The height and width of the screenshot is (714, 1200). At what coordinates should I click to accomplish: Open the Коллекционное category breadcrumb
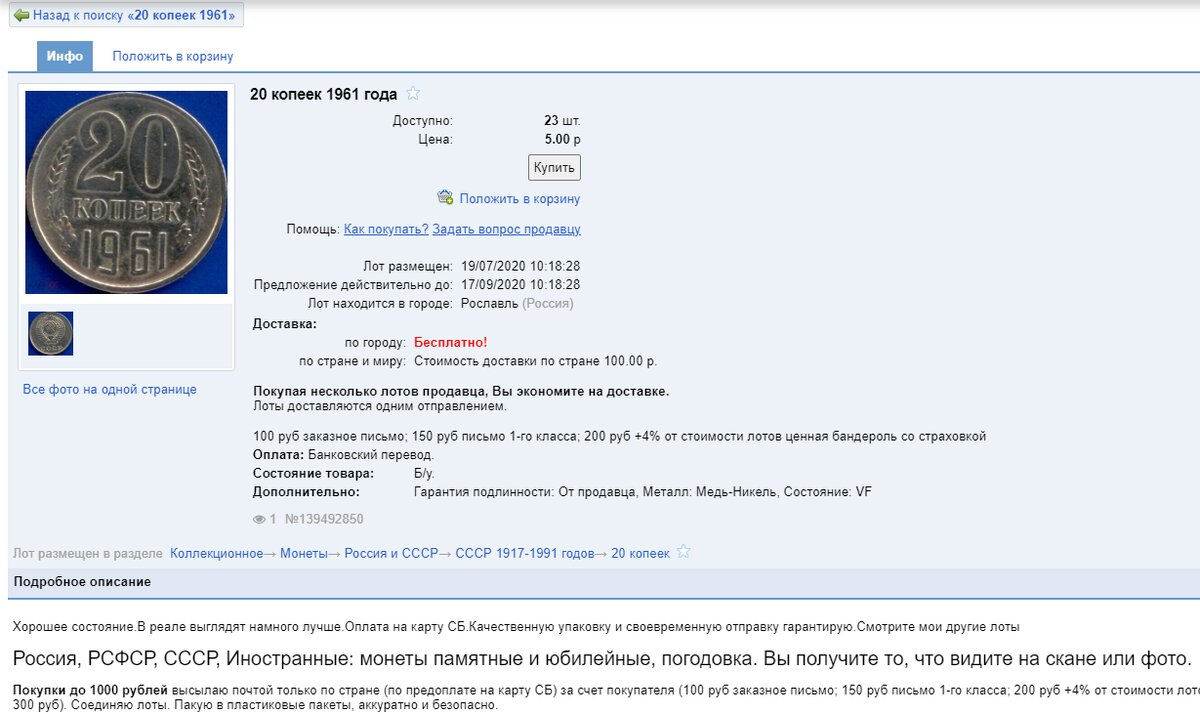pos(217,553)
